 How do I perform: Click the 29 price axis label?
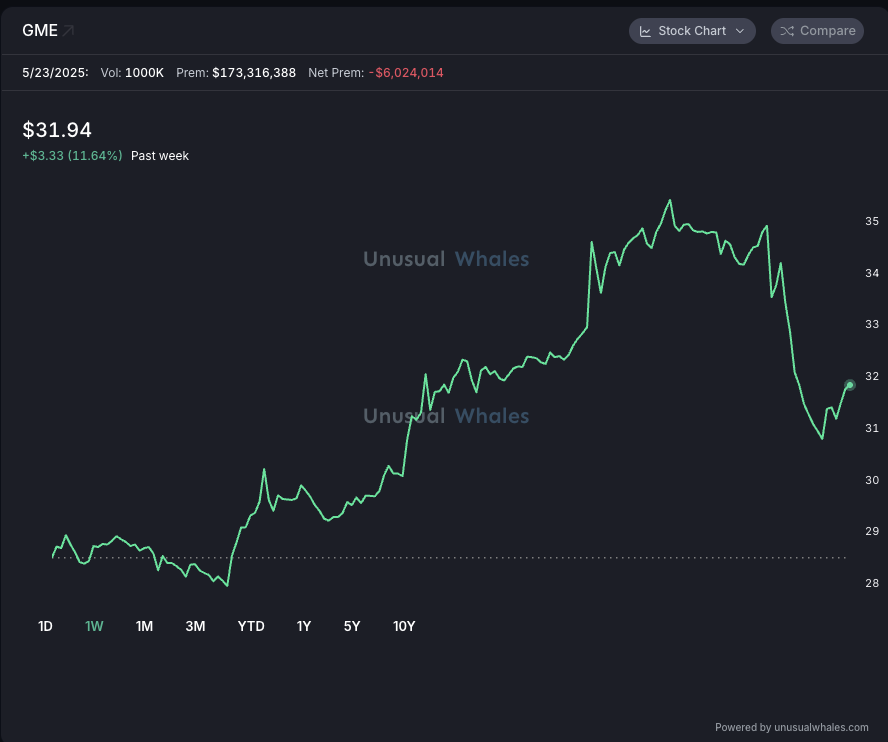tap(872, 531)
